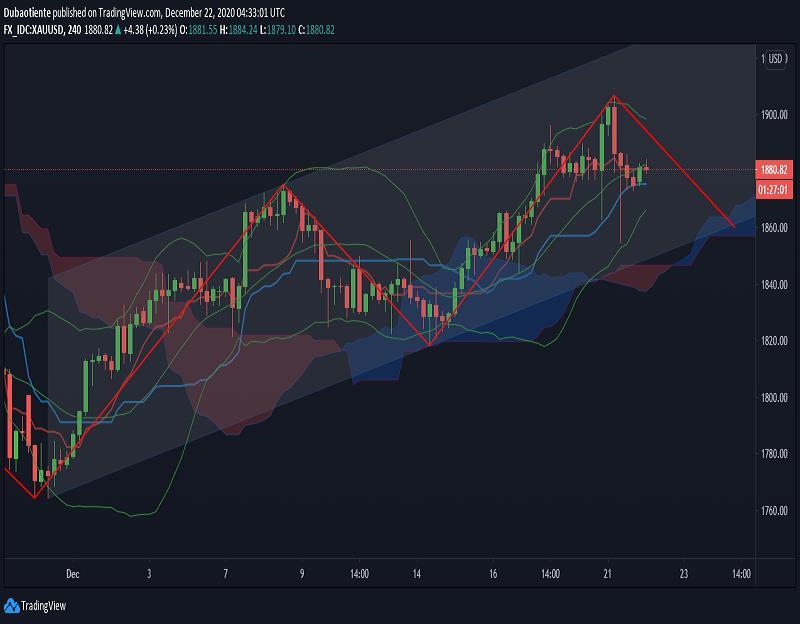Image resolution: width=800 pixels, height=624 pixels.
Task: Click the TradingView logo icon
Action: pos(11,606)
